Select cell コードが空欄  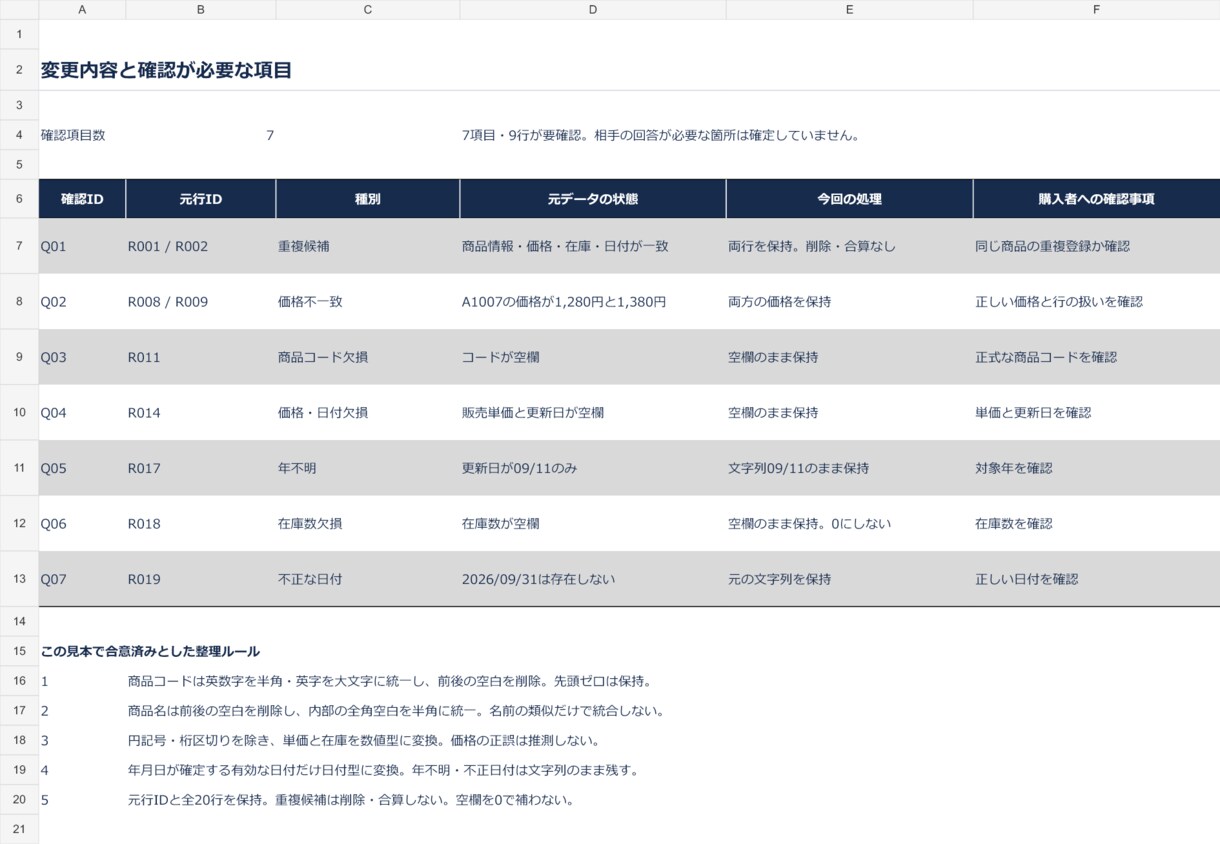pos(593,357)
